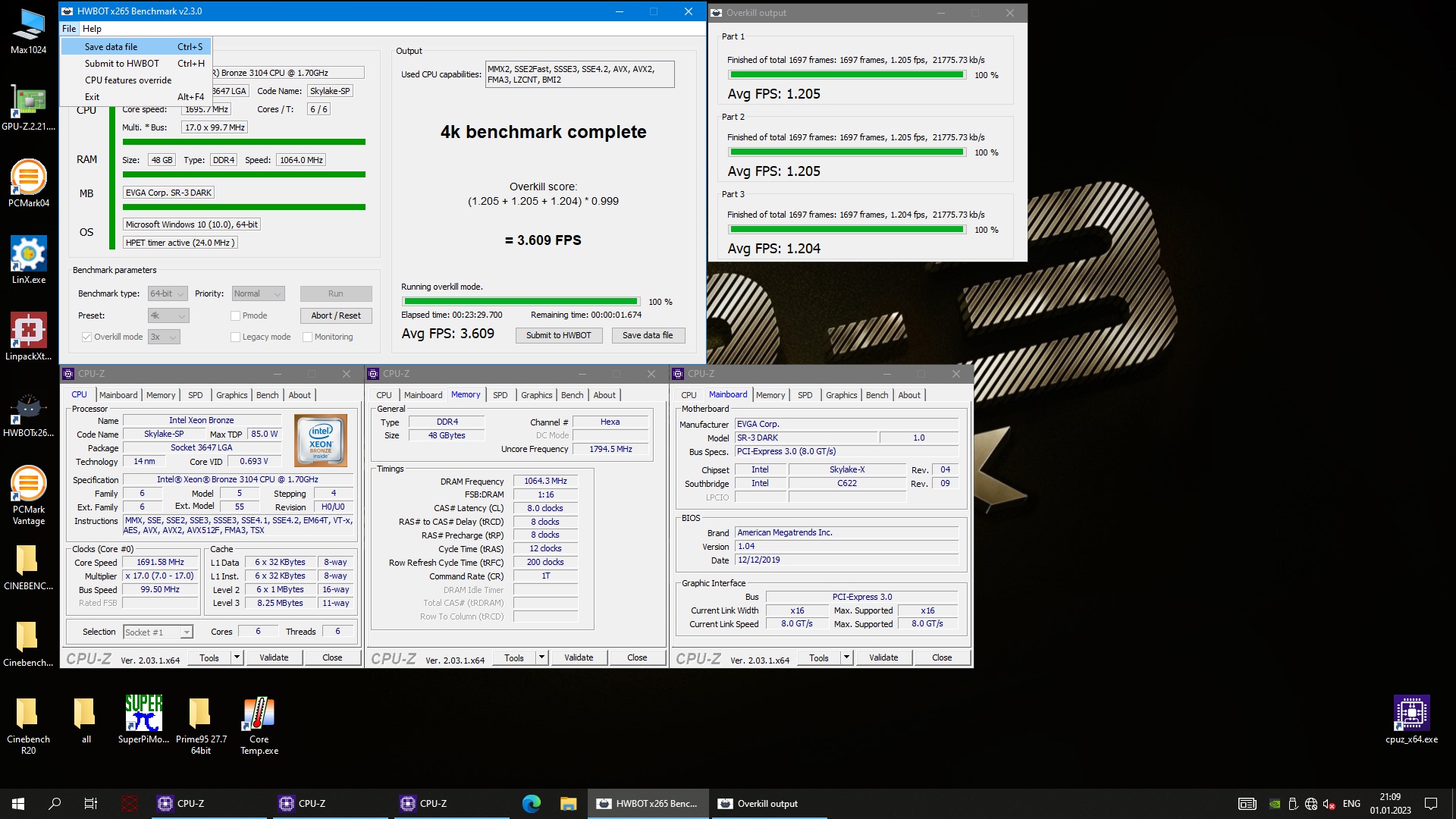This screenshot has height=819, width=1456.
Task: Open the notification center icon
Action: coord(1431,804)
